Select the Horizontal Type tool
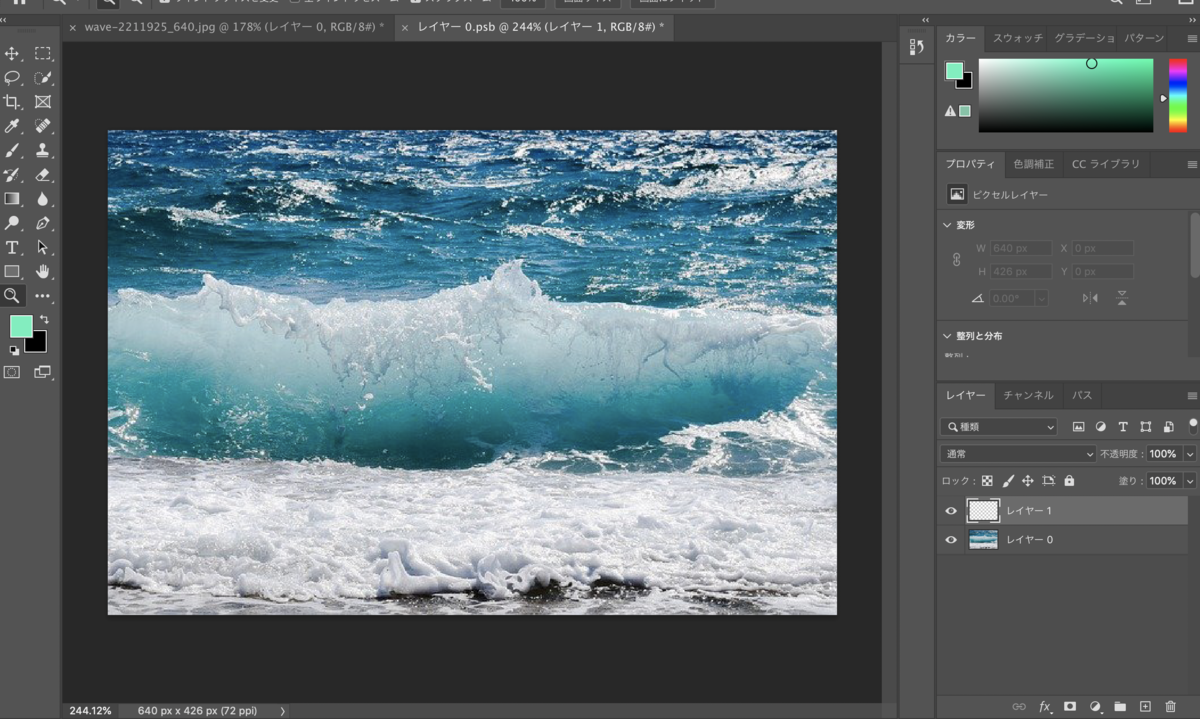The image size is (1200, 719). coord(13,247)
